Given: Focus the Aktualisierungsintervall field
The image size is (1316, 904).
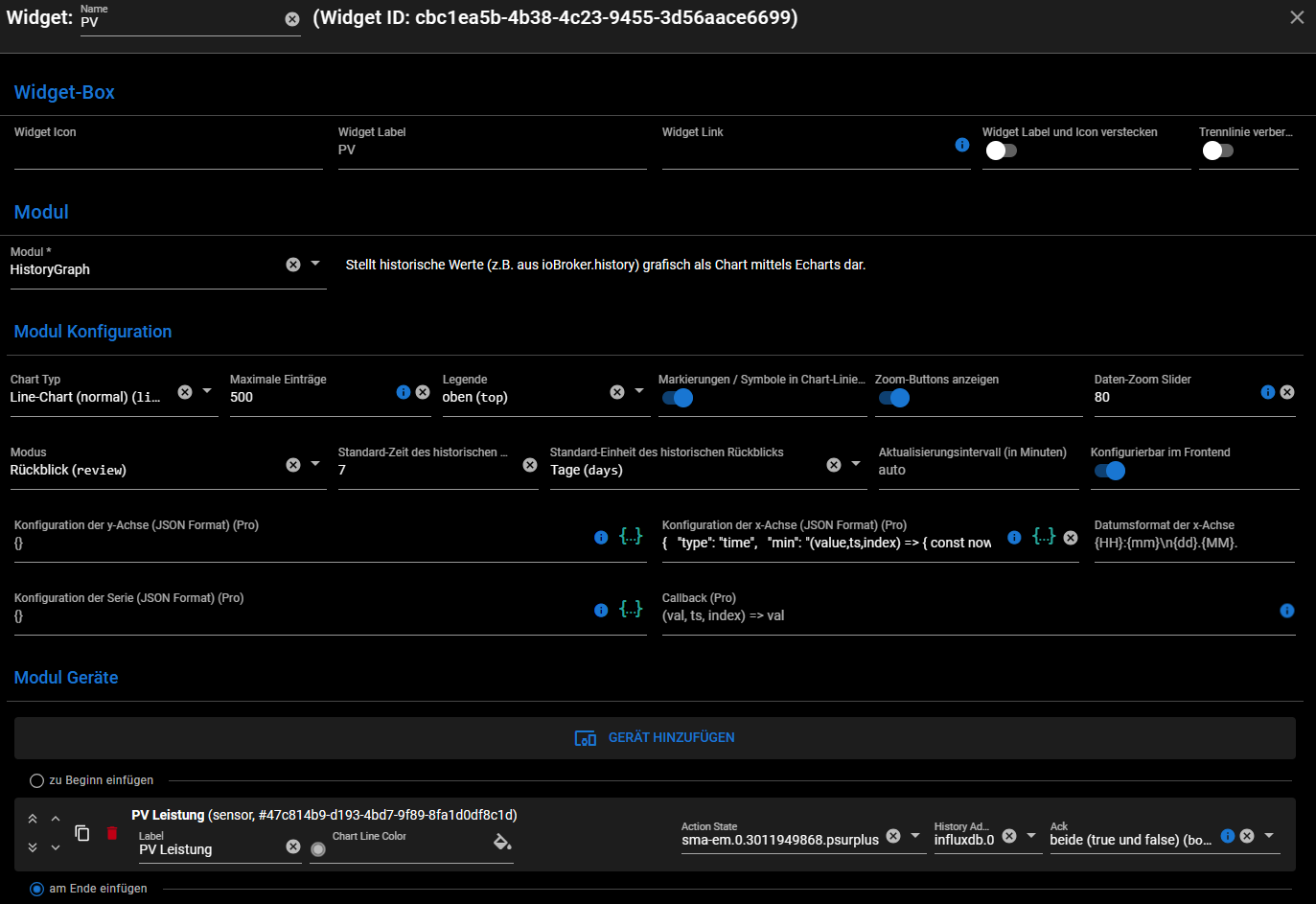Looking at the screenshot, I should pos(979,471).
